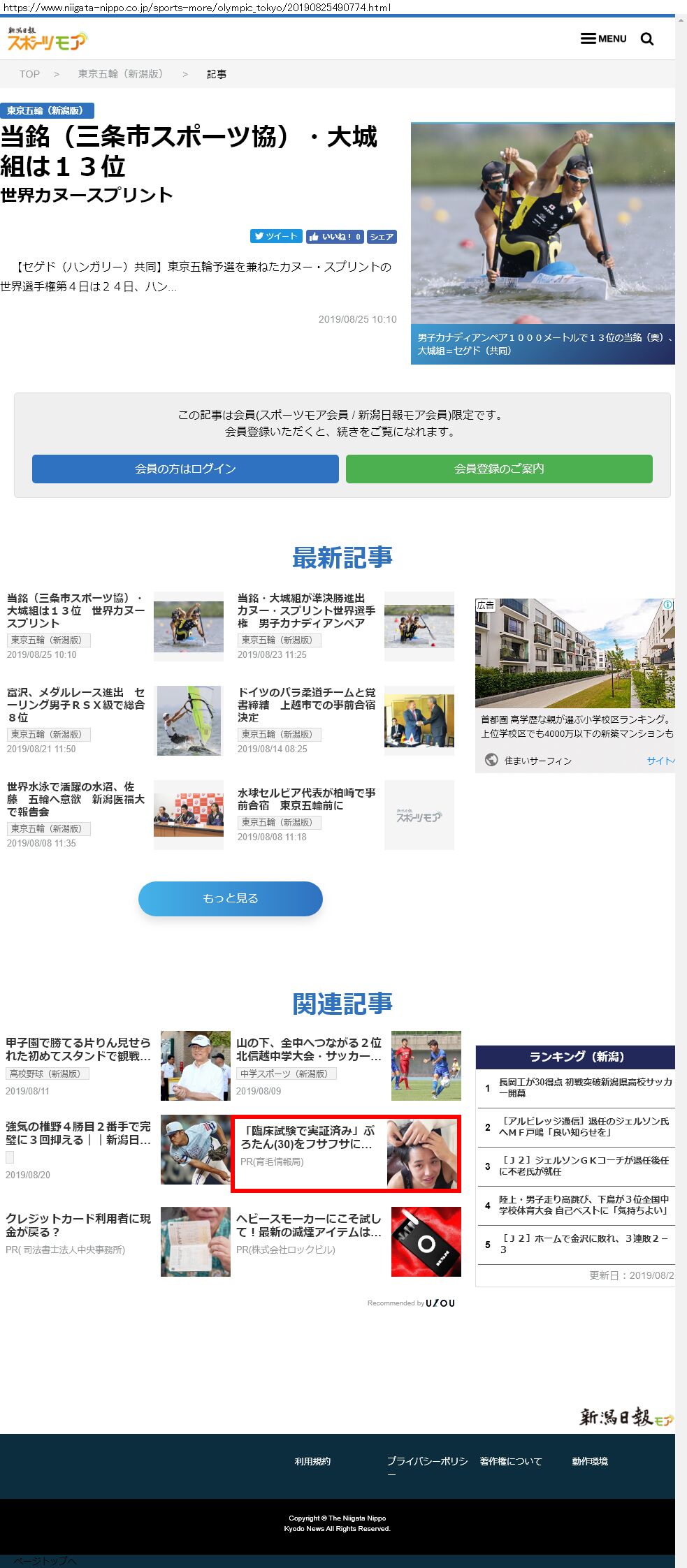Open the hamburger MENU
The height and width of the screenshot is (1568, 687).
click(604, 39)
